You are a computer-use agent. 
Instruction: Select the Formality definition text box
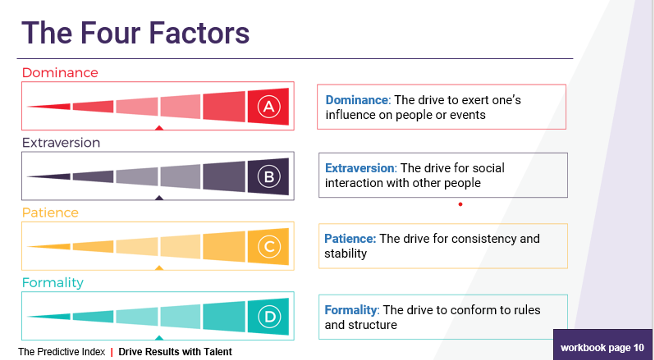click(x=443, y=317)
